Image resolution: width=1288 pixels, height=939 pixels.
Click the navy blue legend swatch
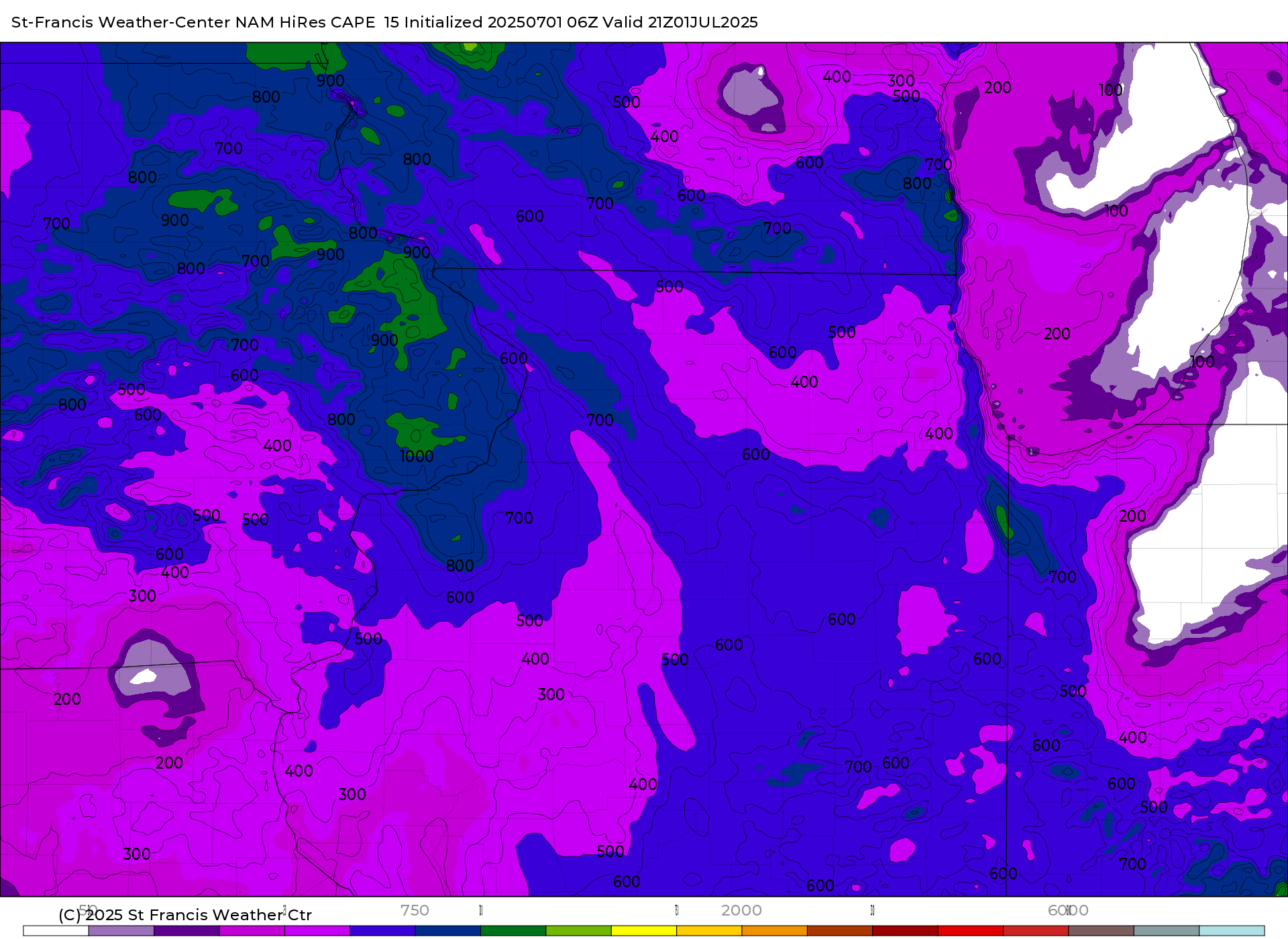448,931
